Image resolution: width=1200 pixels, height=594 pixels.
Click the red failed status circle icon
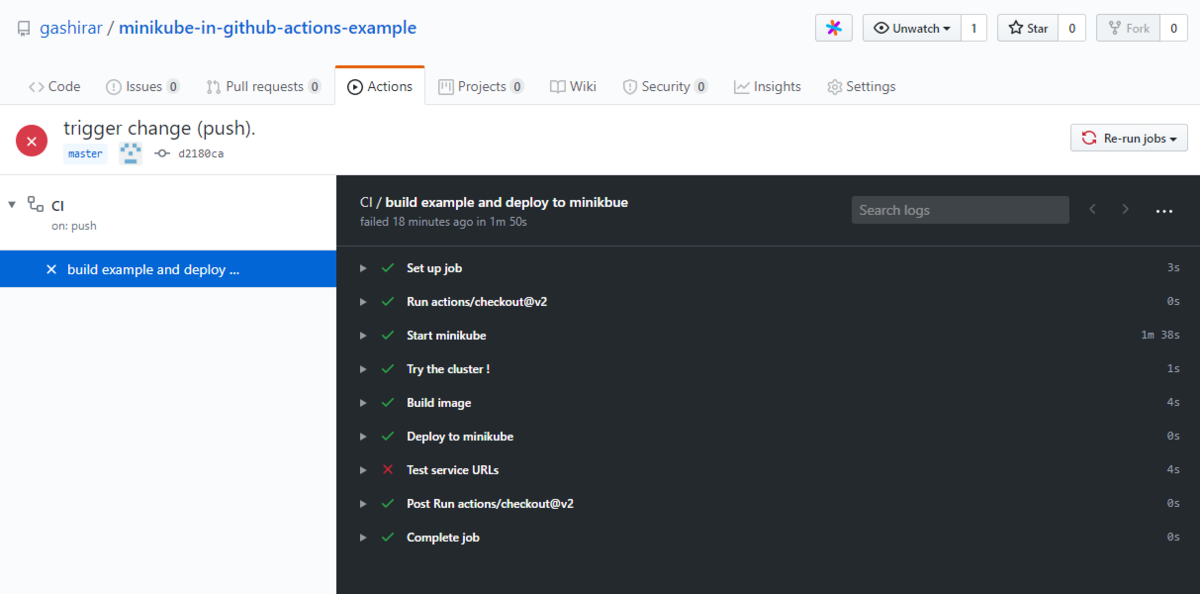pos(32,141)
